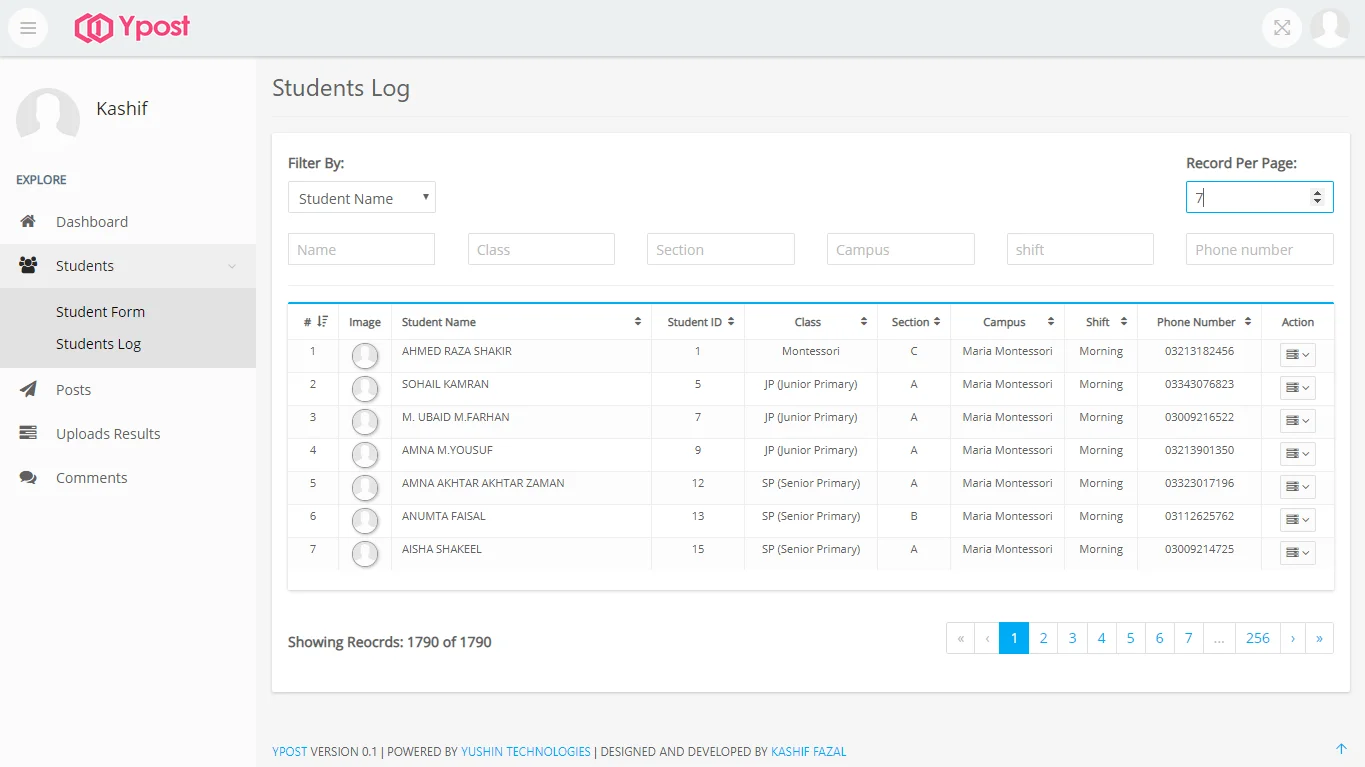Click the Uploads Results server icon
The height and width of the screenshot is (767, 1365).
[28, 434]
